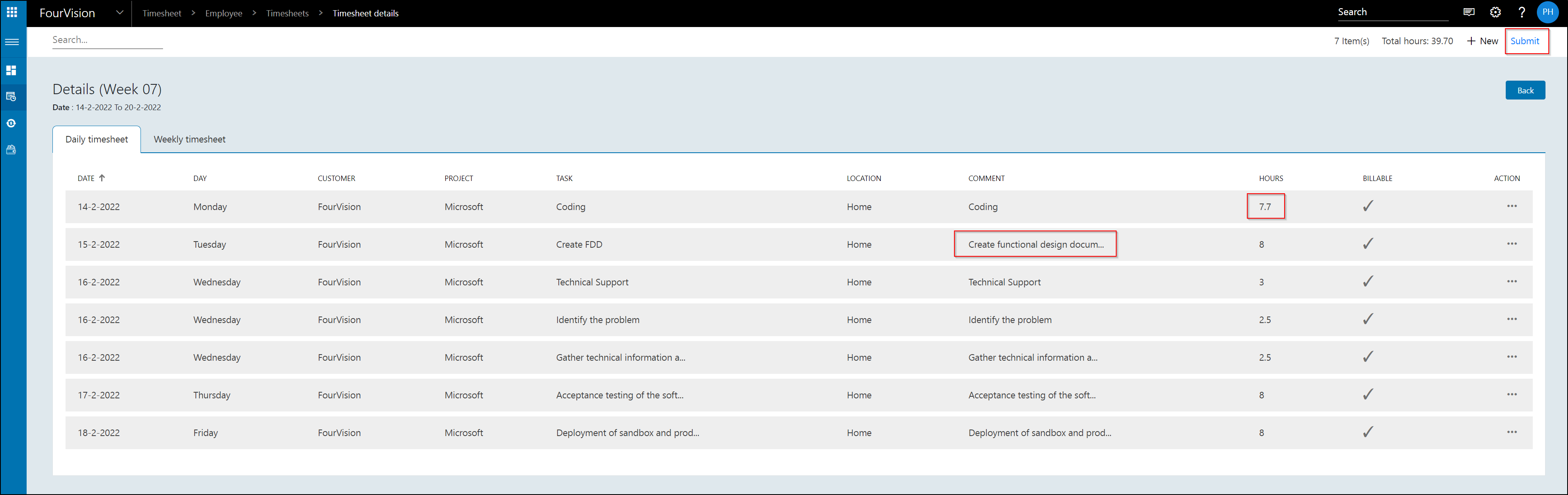This screenshot has width=1568, height=495.
Task: Go to Timesheets breadcrumb
Action: tap(287, 14)
